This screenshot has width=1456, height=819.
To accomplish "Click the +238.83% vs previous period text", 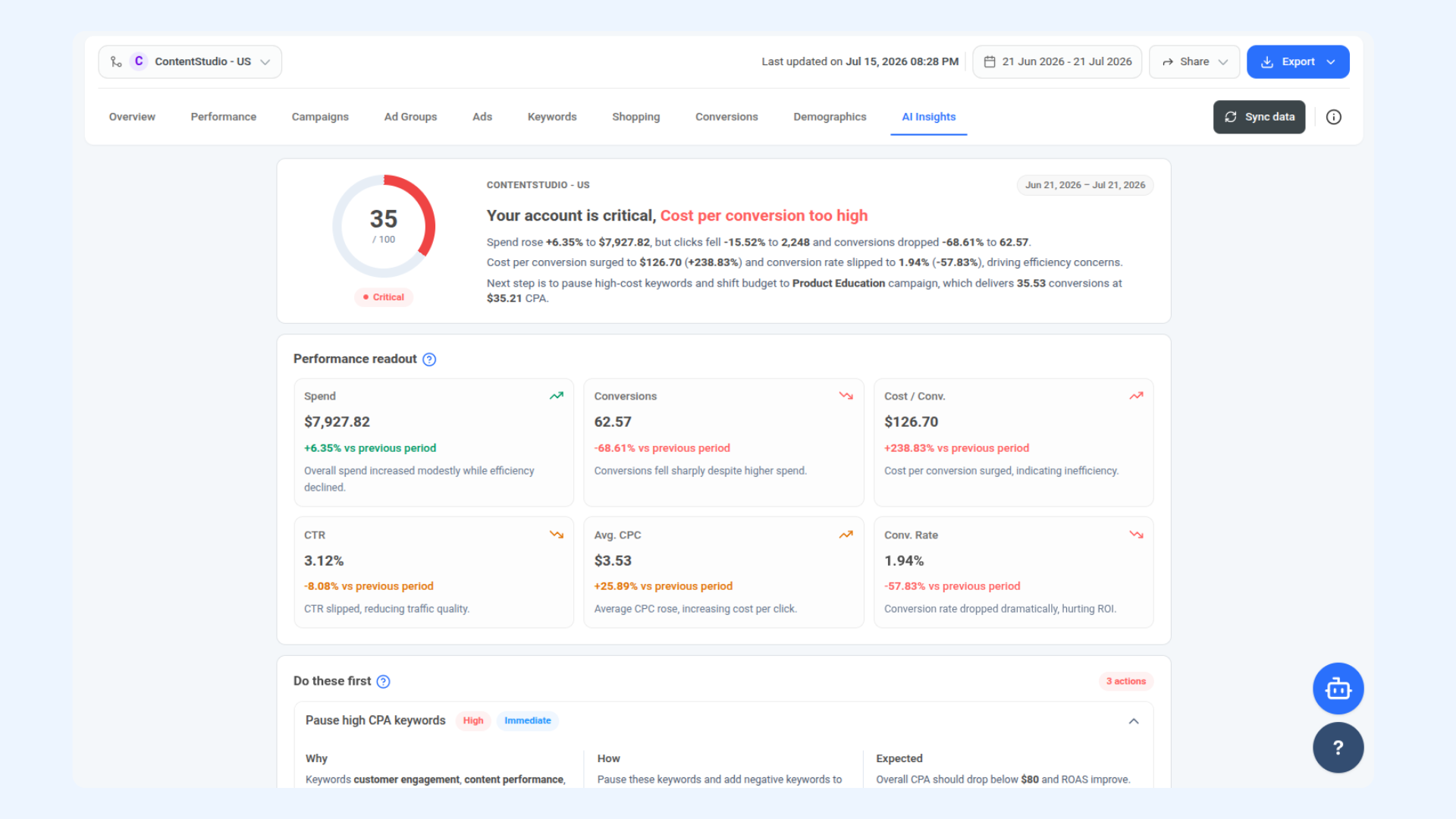I will (956, 448).
